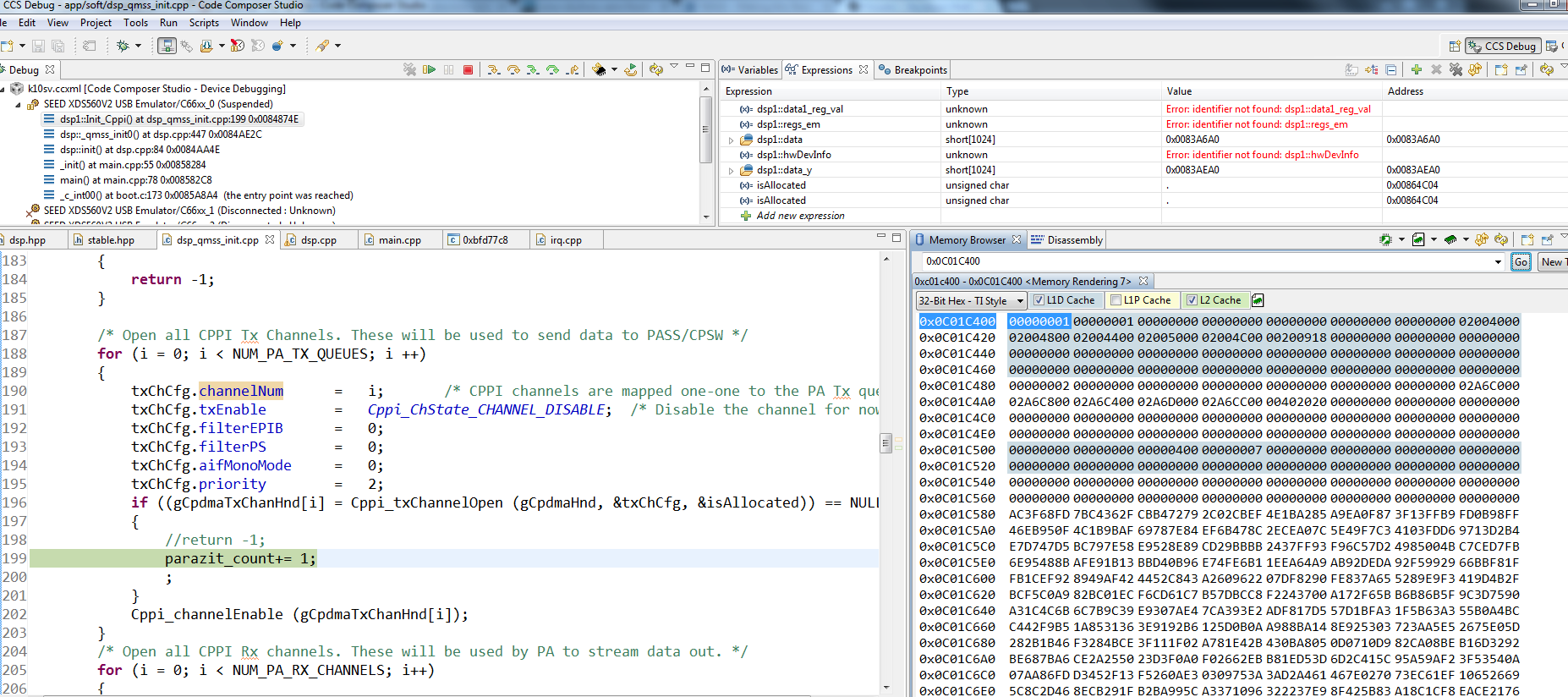The width and height of the screenshot is (1568, 697).
Task: Click Add new expression row
Action: 800,216
